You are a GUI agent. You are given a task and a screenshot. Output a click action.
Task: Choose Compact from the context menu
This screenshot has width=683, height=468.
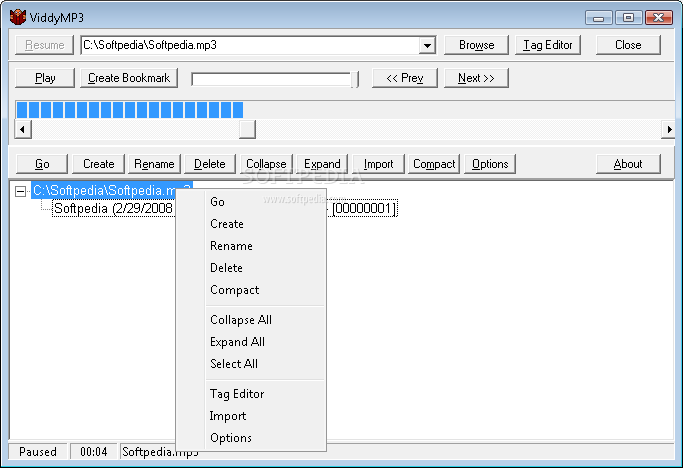(266, 290)
